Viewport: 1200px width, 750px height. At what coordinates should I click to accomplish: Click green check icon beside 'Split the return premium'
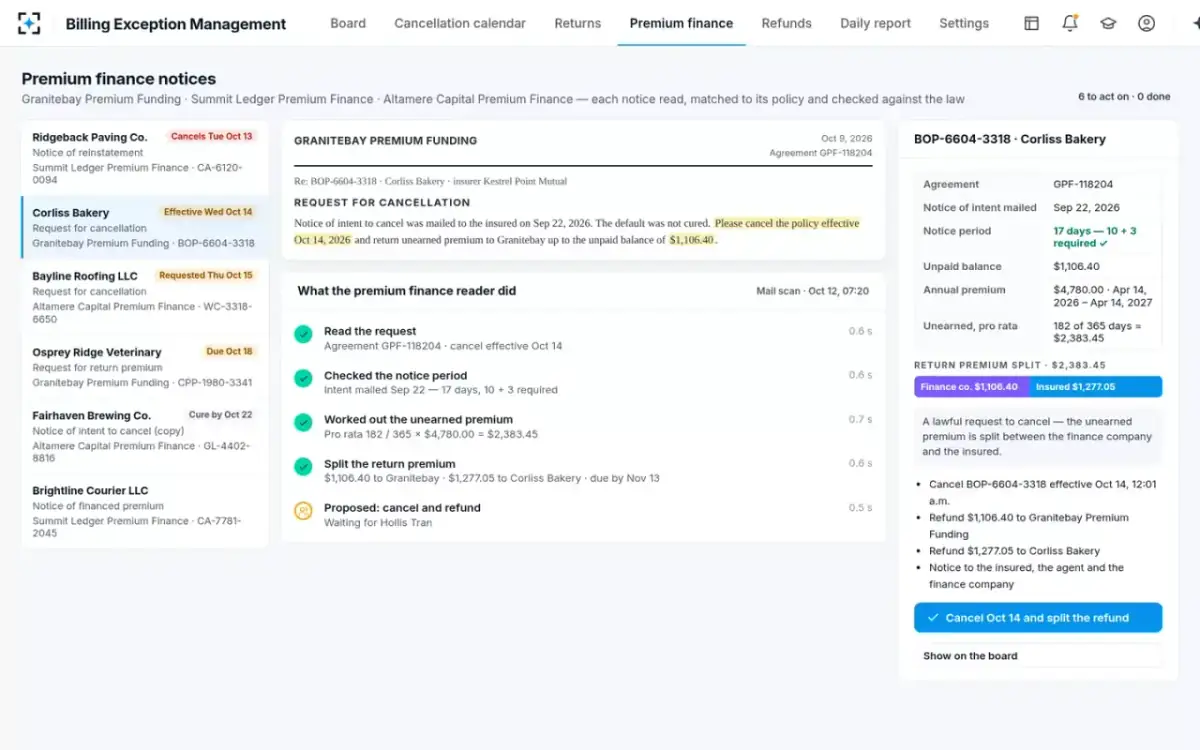pos(303,466)
